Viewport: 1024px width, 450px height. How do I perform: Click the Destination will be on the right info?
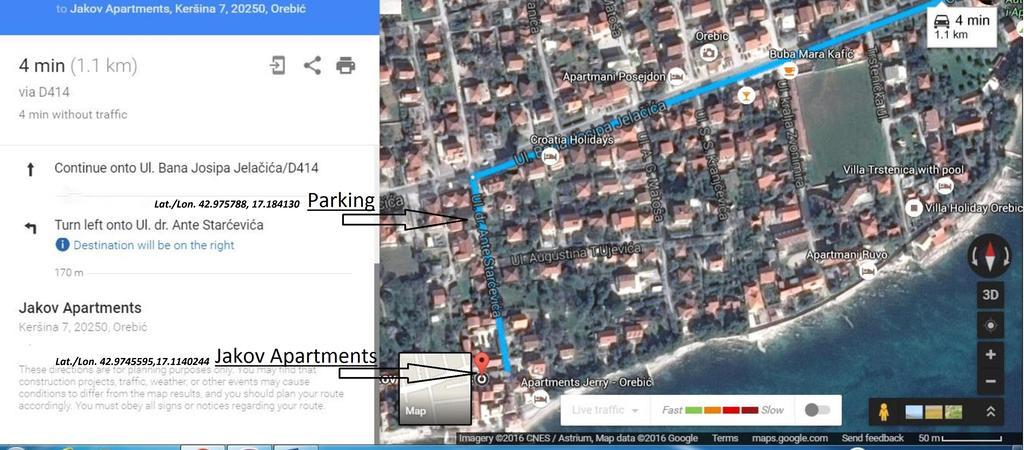click(153, 246)
